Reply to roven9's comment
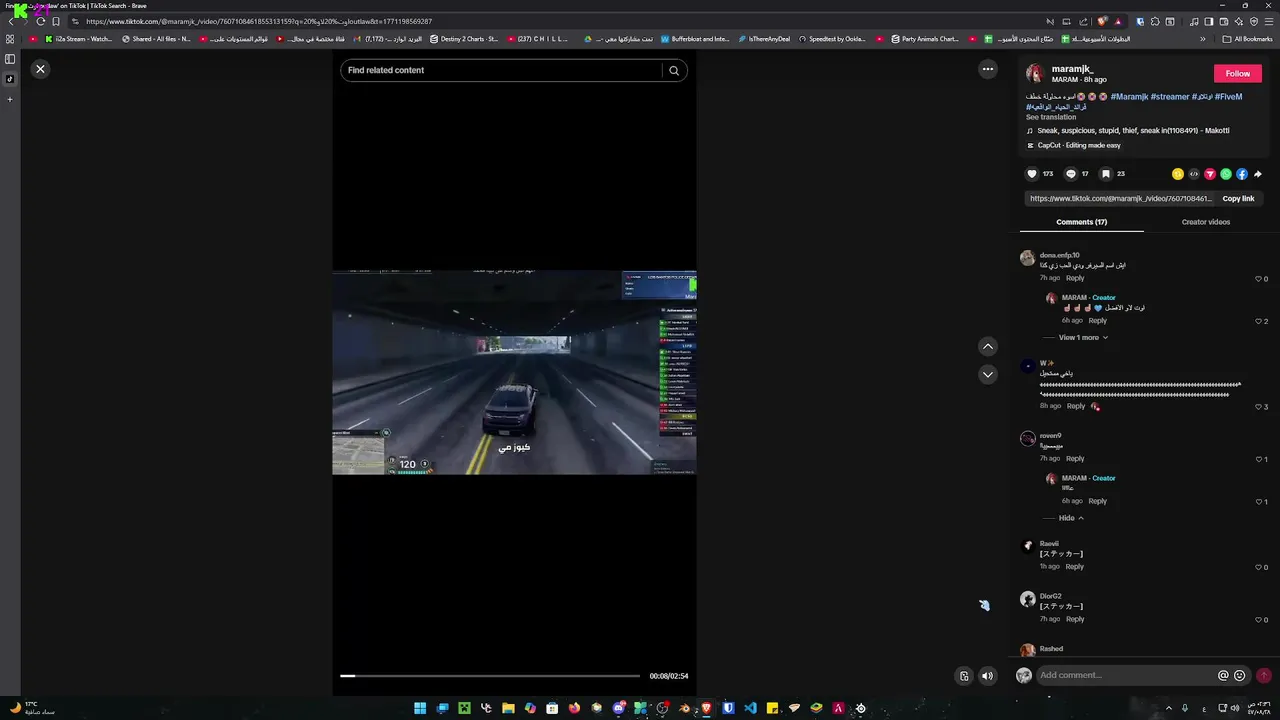Screen dimensions: 1280x720 1075,459
